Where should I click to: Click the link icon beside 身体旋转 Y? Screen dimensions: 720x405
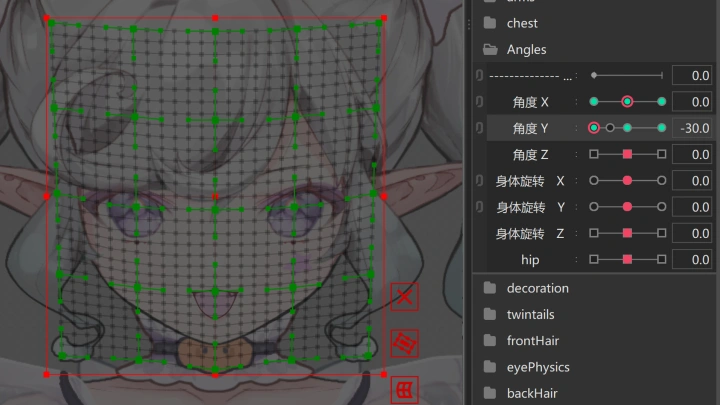pyautogui.click(x=479, y=207)
